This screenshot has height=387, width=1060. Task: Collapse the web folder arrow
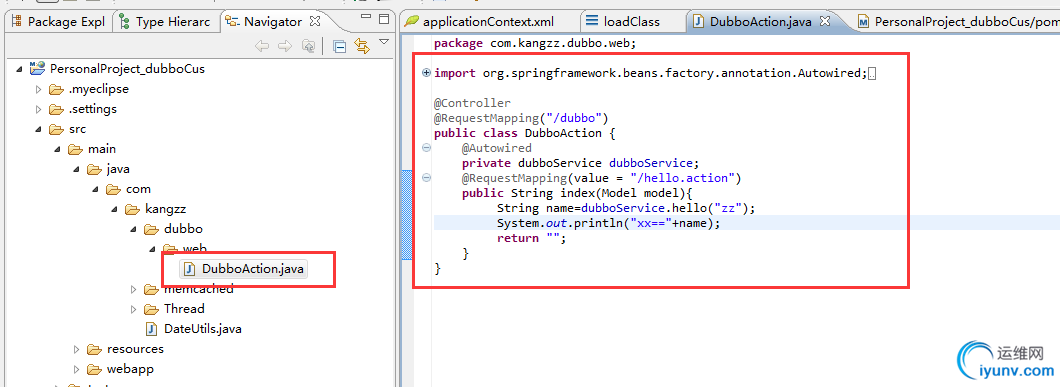tap(152, 249)
